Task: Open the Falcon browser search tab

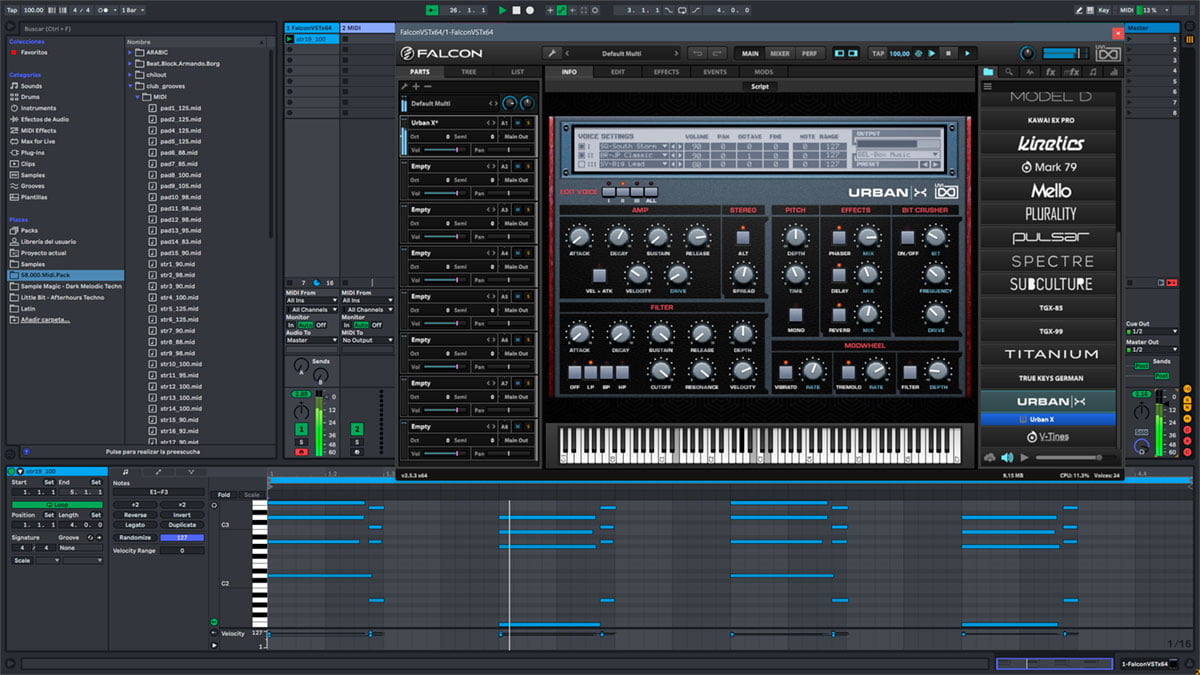Action: coord(1009,72)
